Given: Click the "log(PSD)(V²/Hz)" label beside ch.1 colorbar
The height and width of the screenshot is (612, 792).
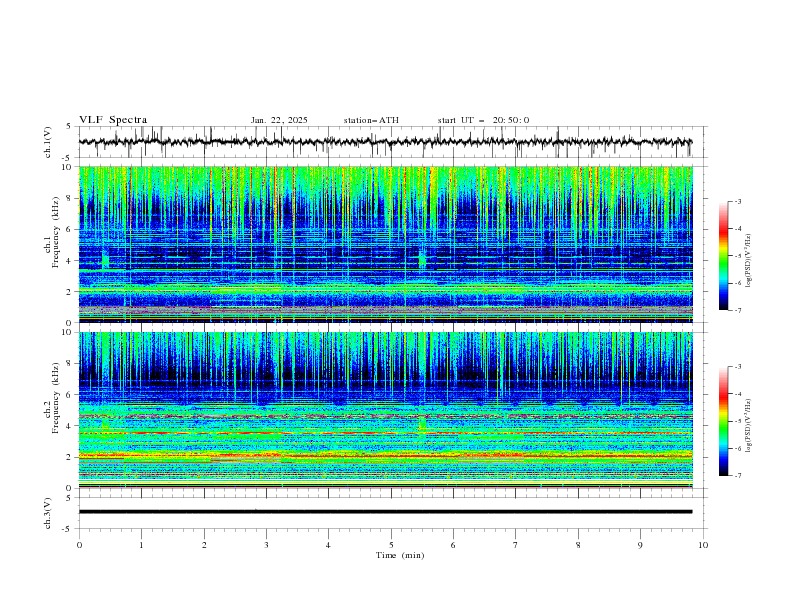Looking at the screenshot, I should 749,261.
